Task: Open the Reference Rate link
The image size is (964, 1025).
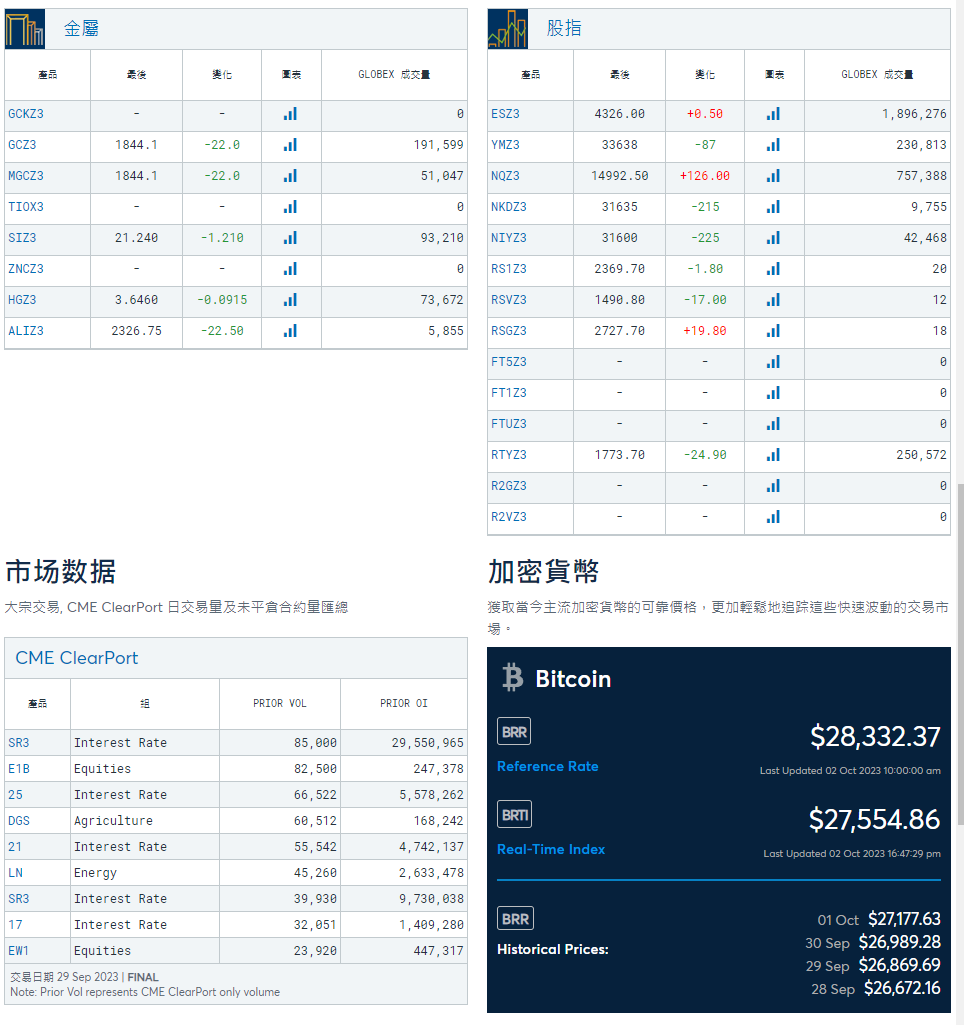Action: (548, 766)
